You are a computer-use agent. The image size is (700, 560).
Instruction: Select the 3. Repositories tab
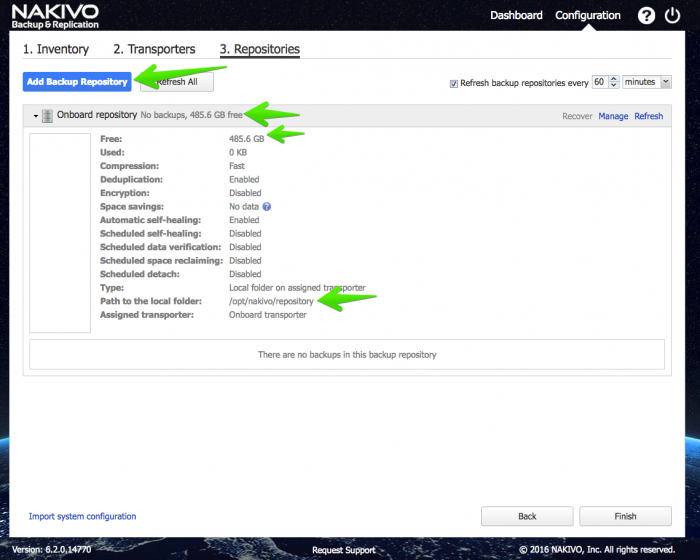259,49
